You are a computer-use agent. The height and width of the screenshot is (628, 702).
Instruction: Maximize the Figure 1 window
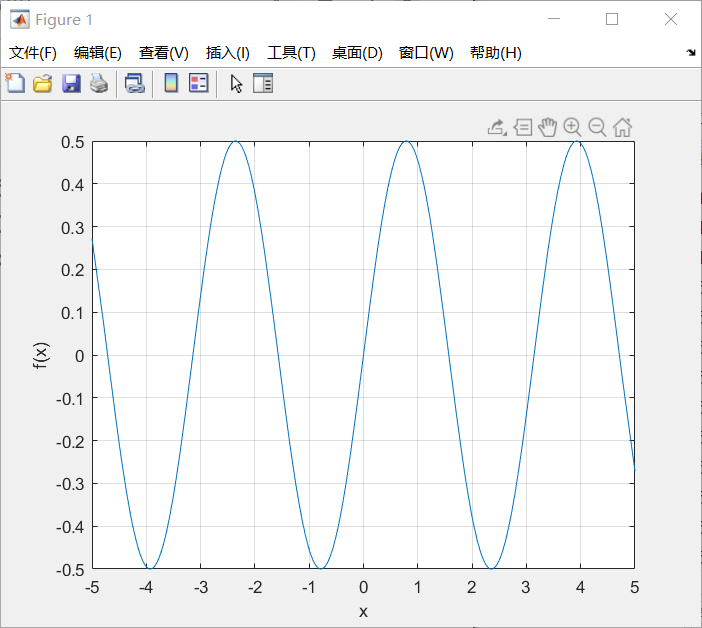[x=612, y=19]
